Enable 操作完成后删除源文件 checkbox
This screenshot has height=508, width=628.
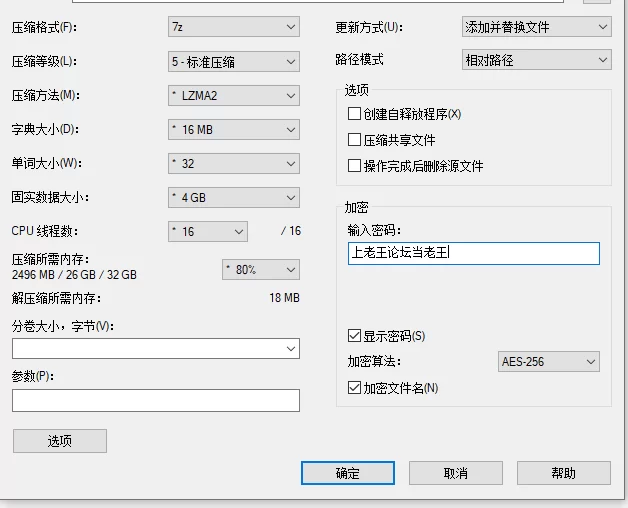click(354, 166)
